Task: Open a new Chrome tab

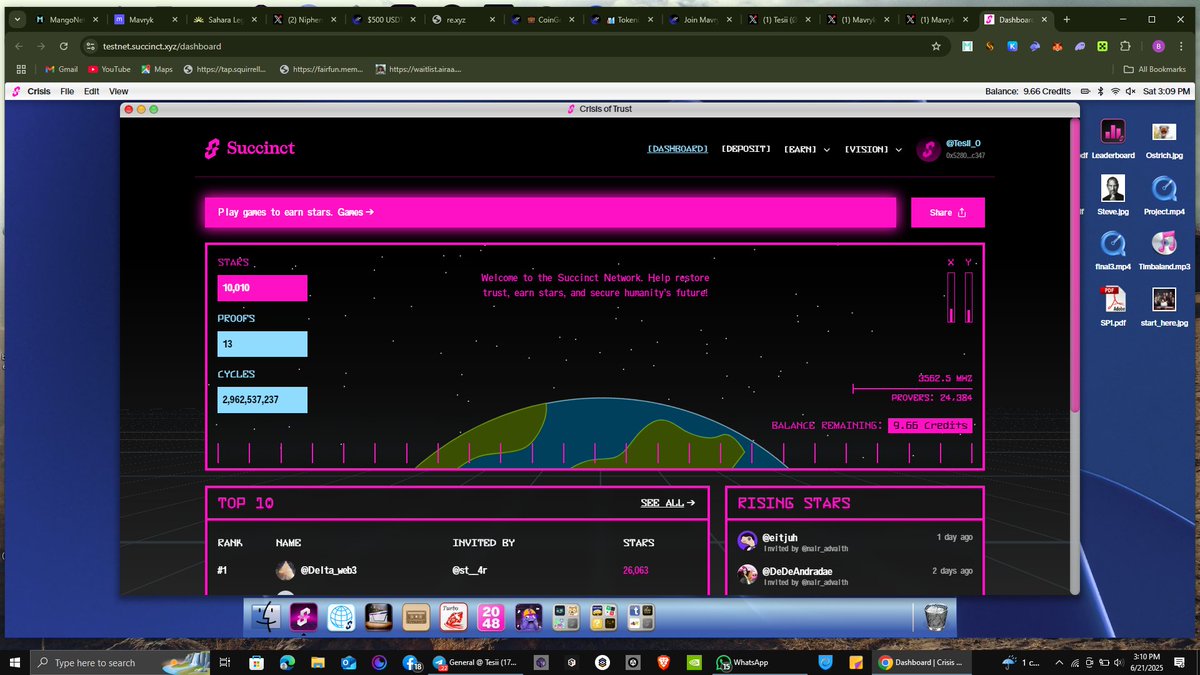Action: pyautogui.click(x=1067, y=19)
